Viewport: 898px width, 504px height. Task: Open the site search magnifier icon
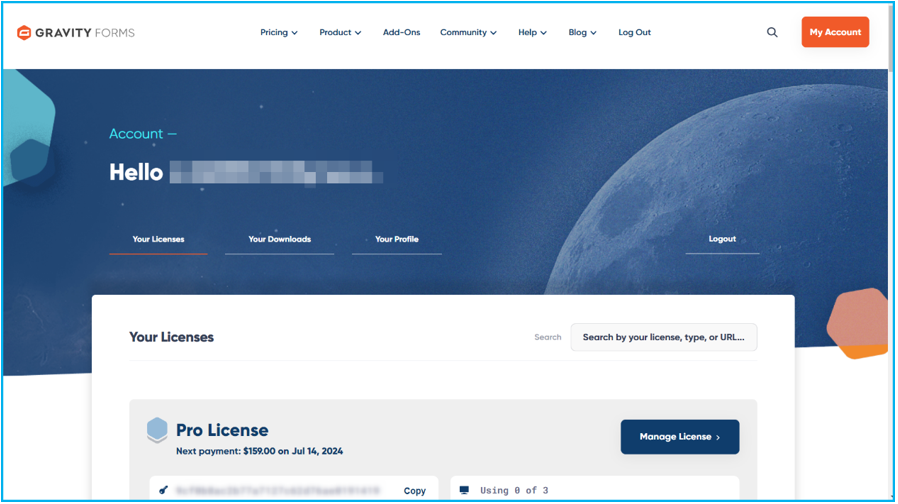tap(772, 32)
